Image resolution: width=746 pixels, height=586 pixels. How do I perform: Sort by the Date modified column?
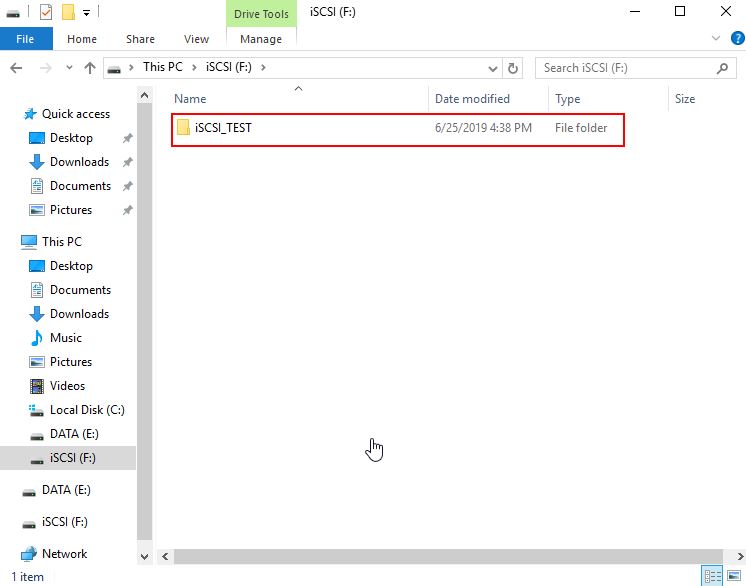472,99
